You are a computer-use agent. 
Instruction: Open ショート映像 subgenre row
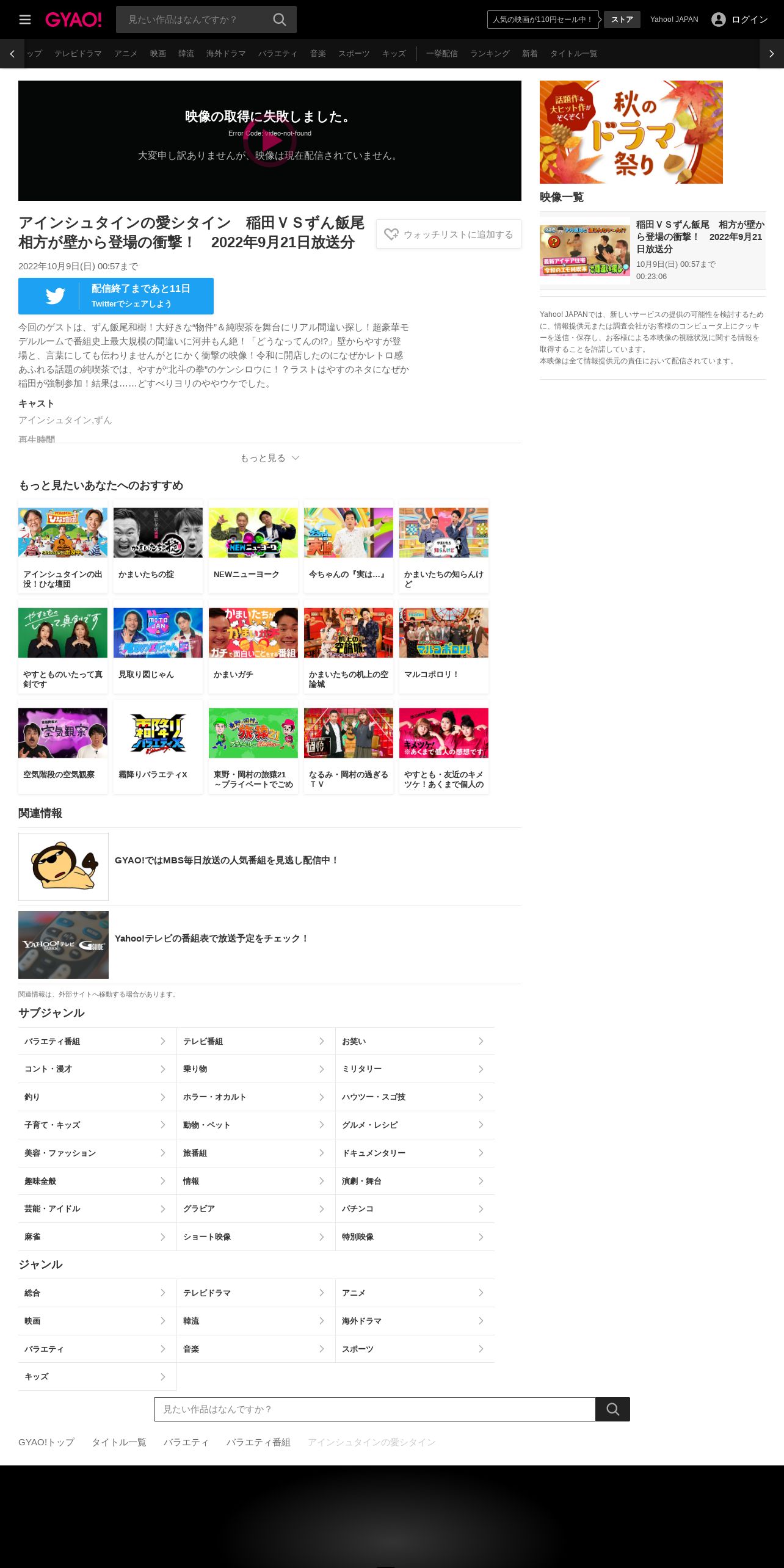tap(256, 1236)
